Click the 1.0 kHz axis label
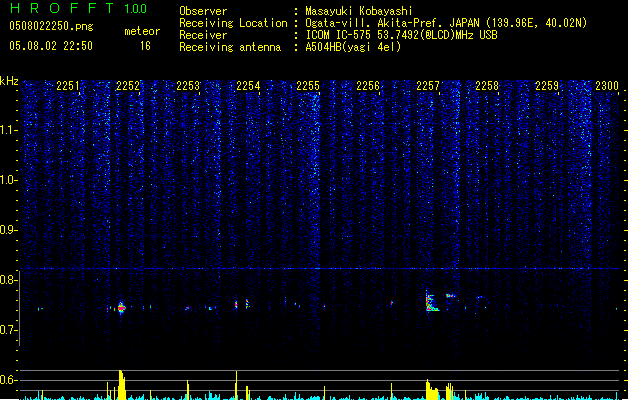 [x=9, y=180]
